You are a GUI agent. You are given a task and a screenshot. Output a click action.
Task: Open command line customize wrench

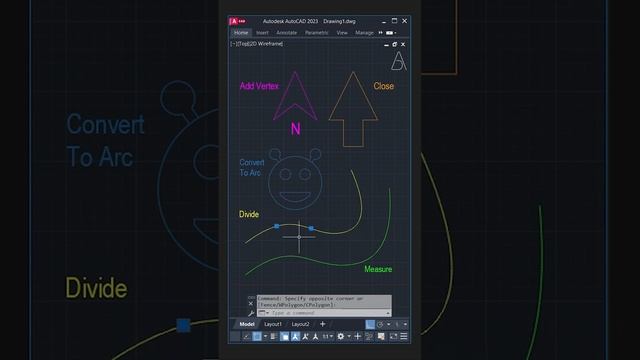tap(251, 313)
